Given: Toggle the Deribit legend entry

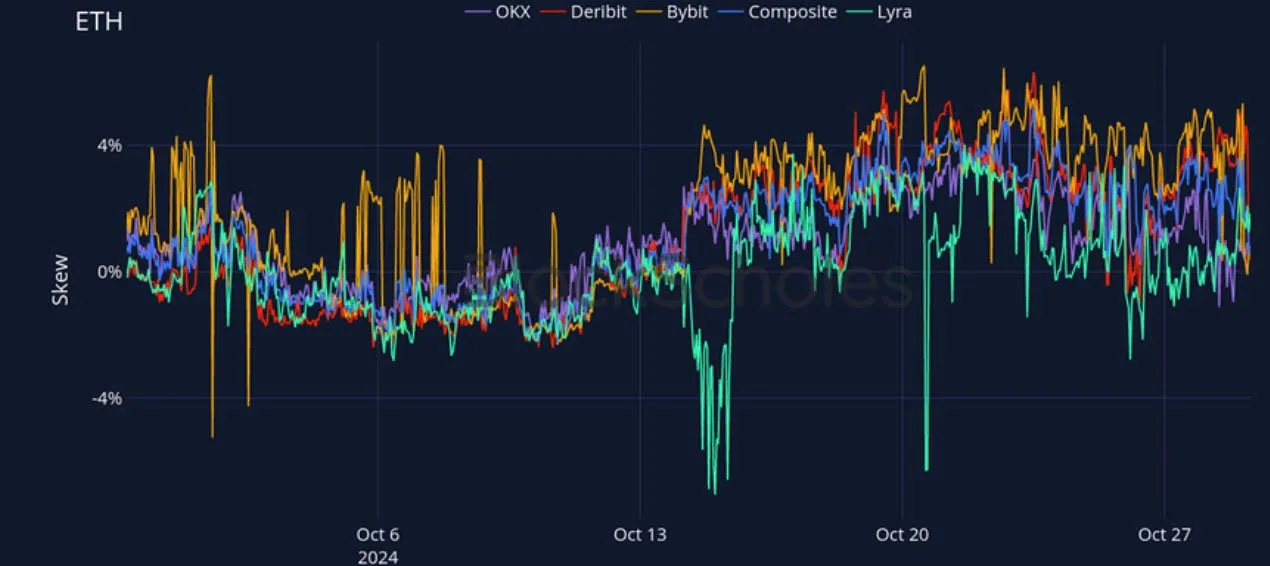Looking at the screenshot, I should 583,12.
